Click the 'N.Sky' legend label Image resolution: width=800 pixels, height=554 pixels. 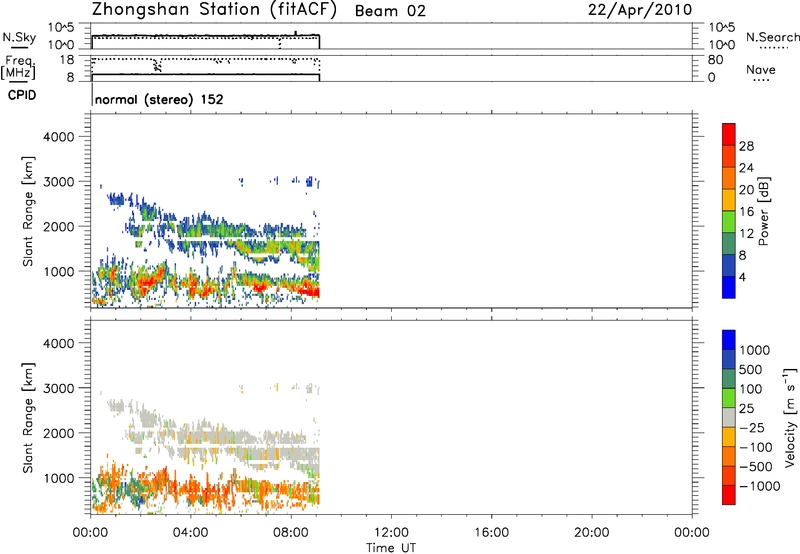point(19,37)
